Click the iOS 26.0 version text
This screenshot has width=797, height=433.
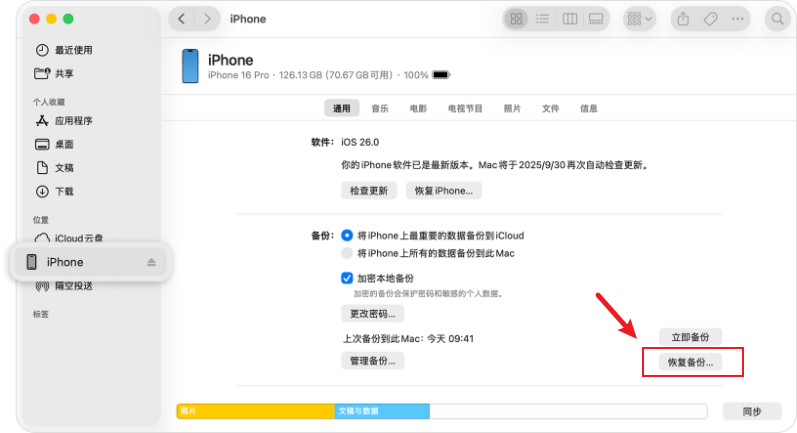[360, 142]
